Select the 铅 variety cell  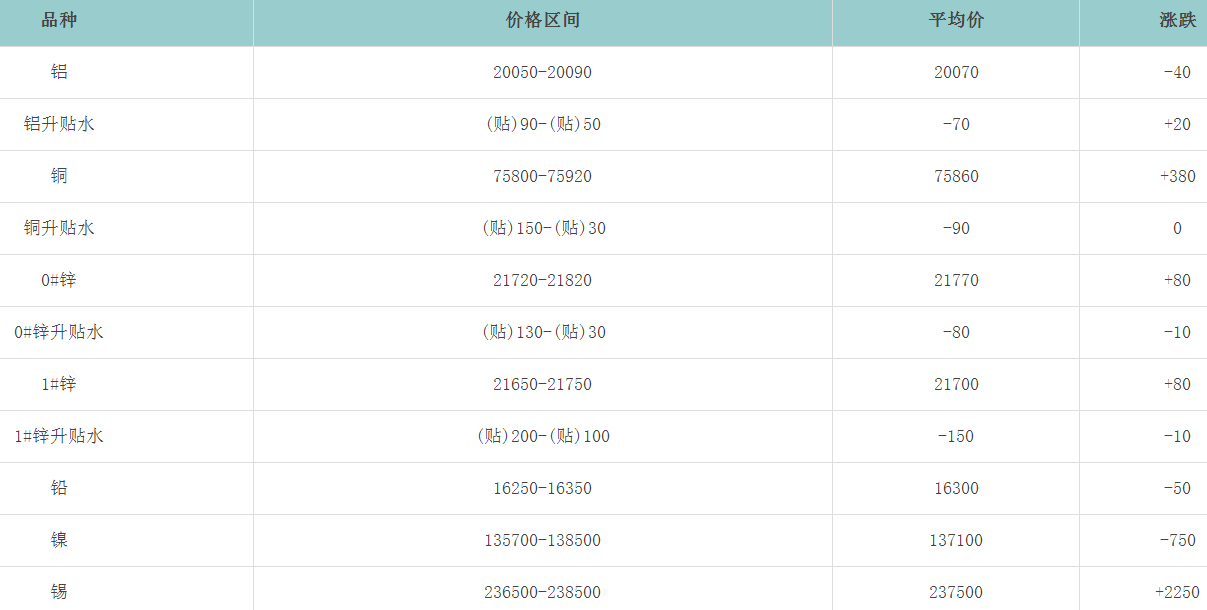59,488
